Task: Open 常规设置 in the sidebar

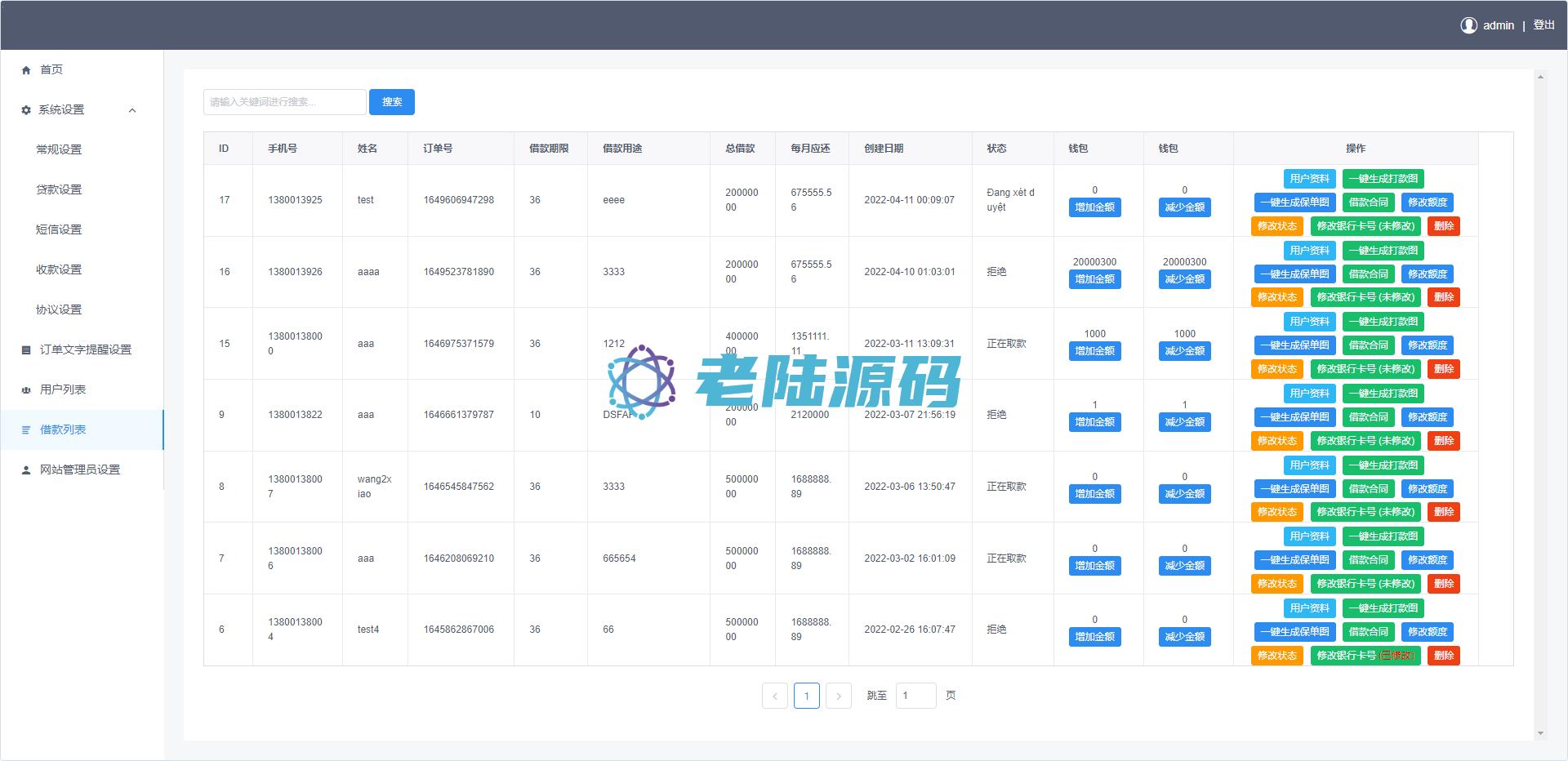Action: coord(59,149)
